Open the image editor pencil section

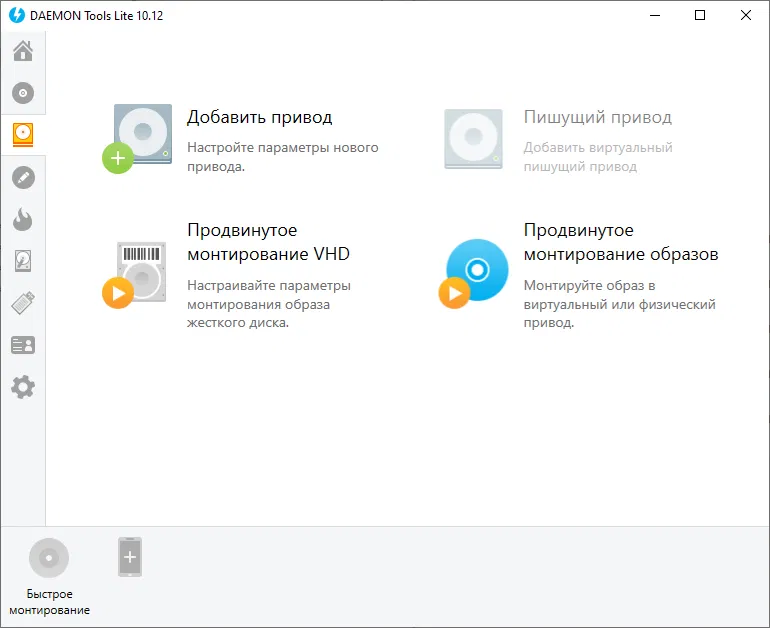(23, 177)
